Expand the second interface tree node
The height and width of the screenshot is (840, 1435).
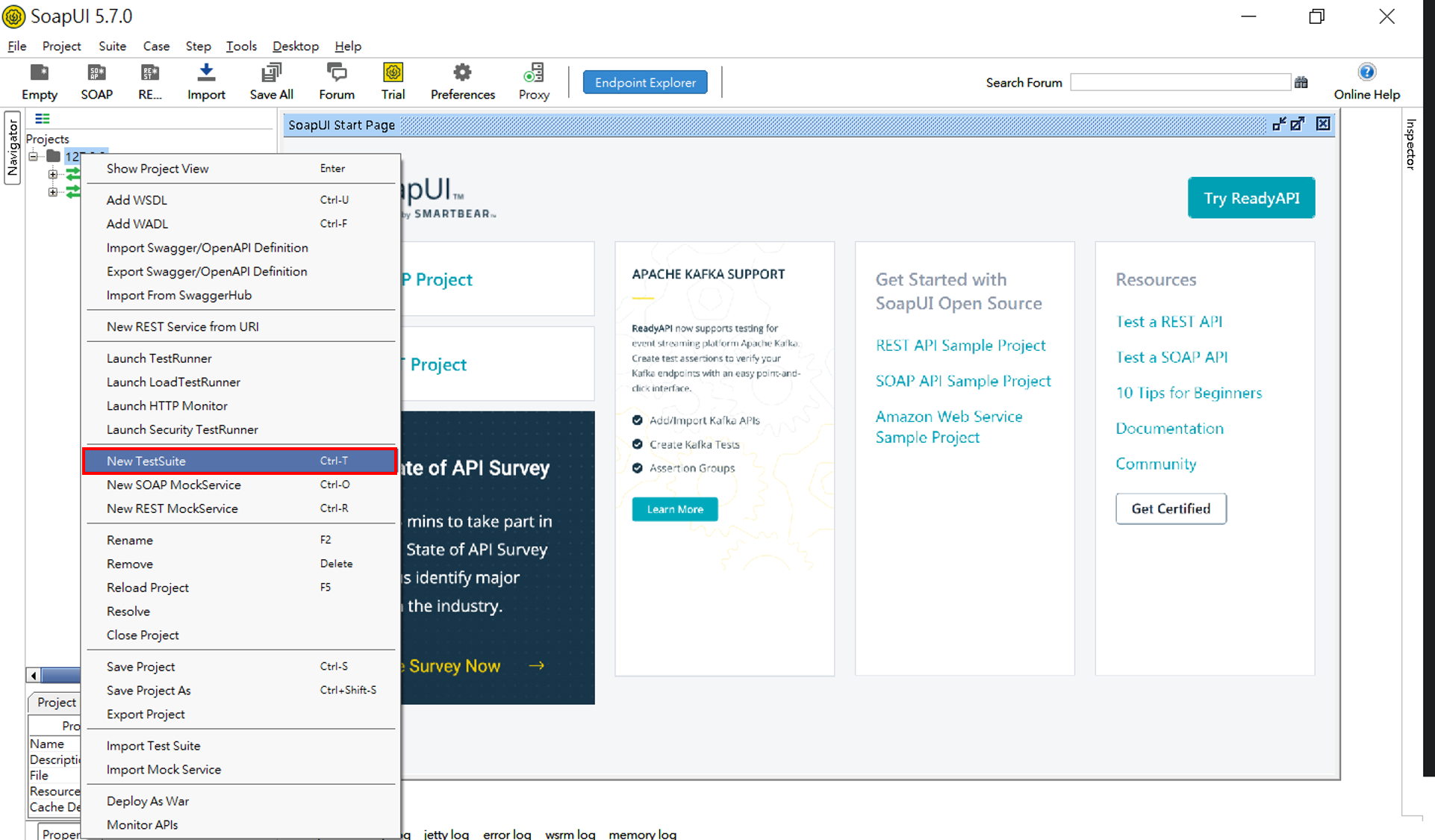point(53,192)
